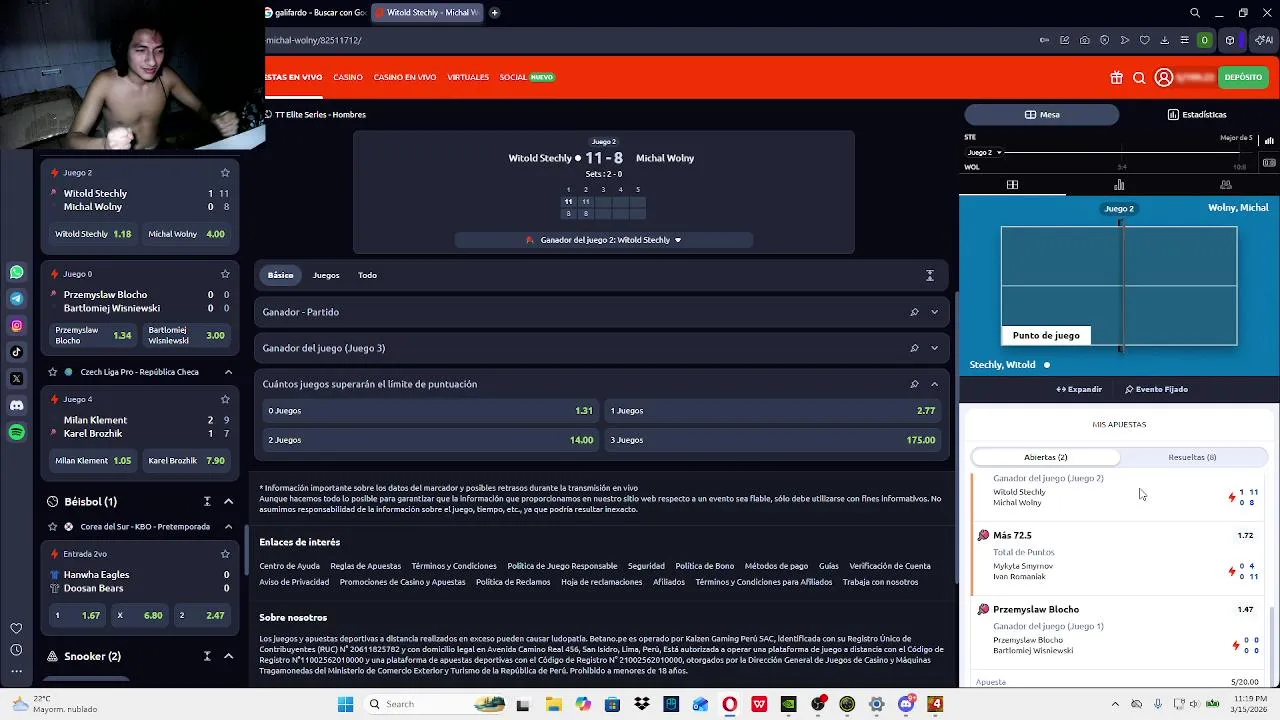Click the Betano site search icon
This screenshot has width=1280, height=720.
tap(1139, 77)
